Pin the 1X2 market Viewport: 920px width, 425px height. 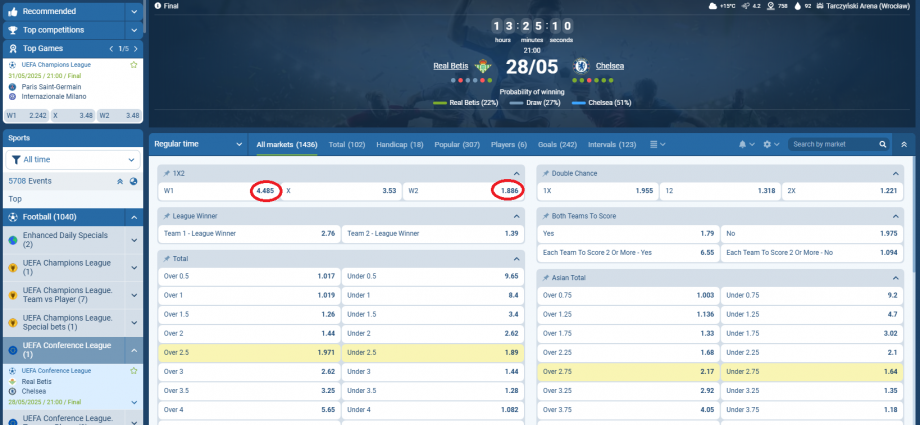click(x=167, y=174)
